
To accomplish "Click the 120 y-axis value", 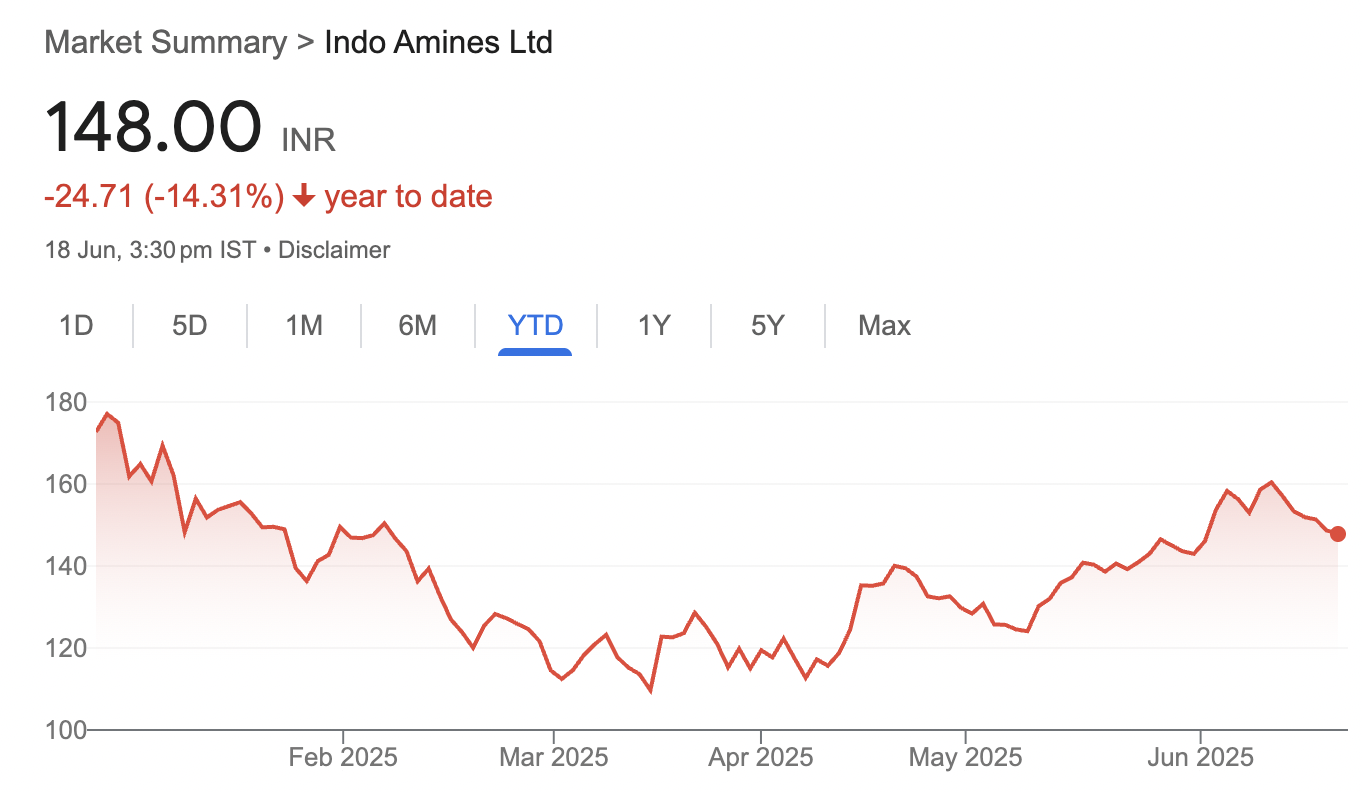I will (x=65, y=648).
